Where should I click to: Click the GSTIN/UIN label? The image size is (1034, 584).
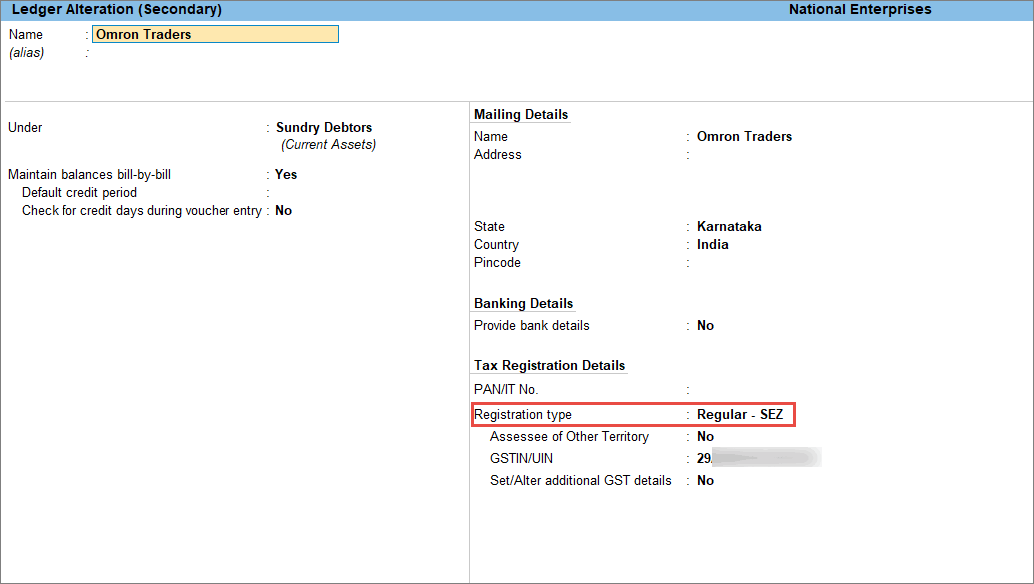pos(522,459)
